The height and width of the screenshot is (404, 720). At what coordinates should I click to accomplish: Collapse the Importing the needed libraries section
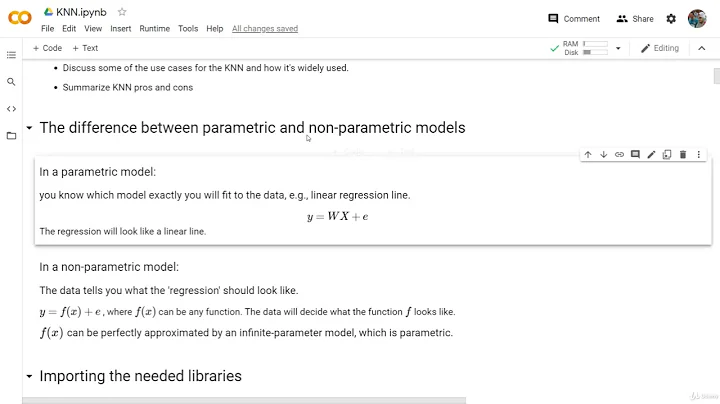(x=29, y=376)
